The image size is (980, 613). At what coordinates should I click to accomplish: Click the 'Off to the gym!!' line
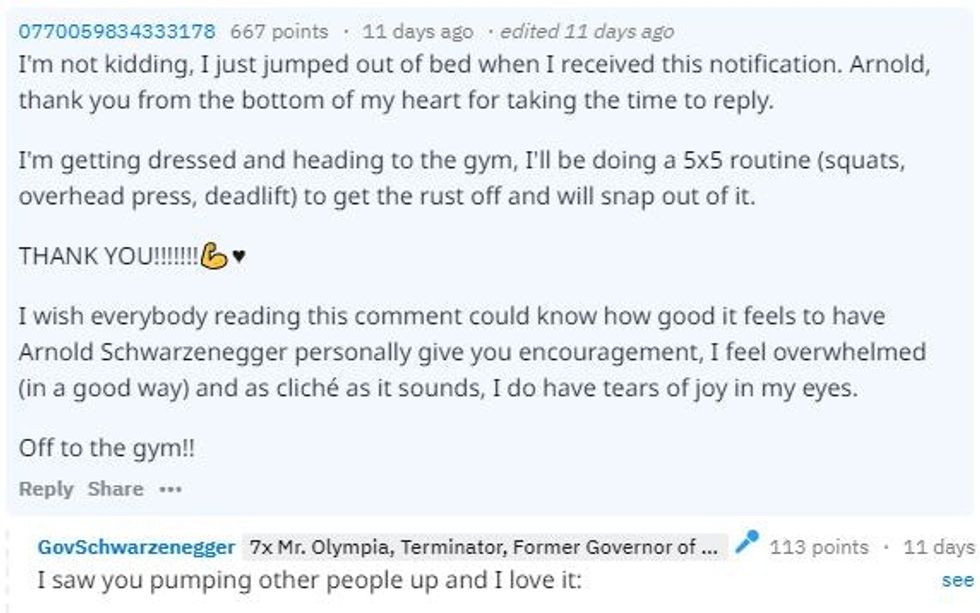107,448
